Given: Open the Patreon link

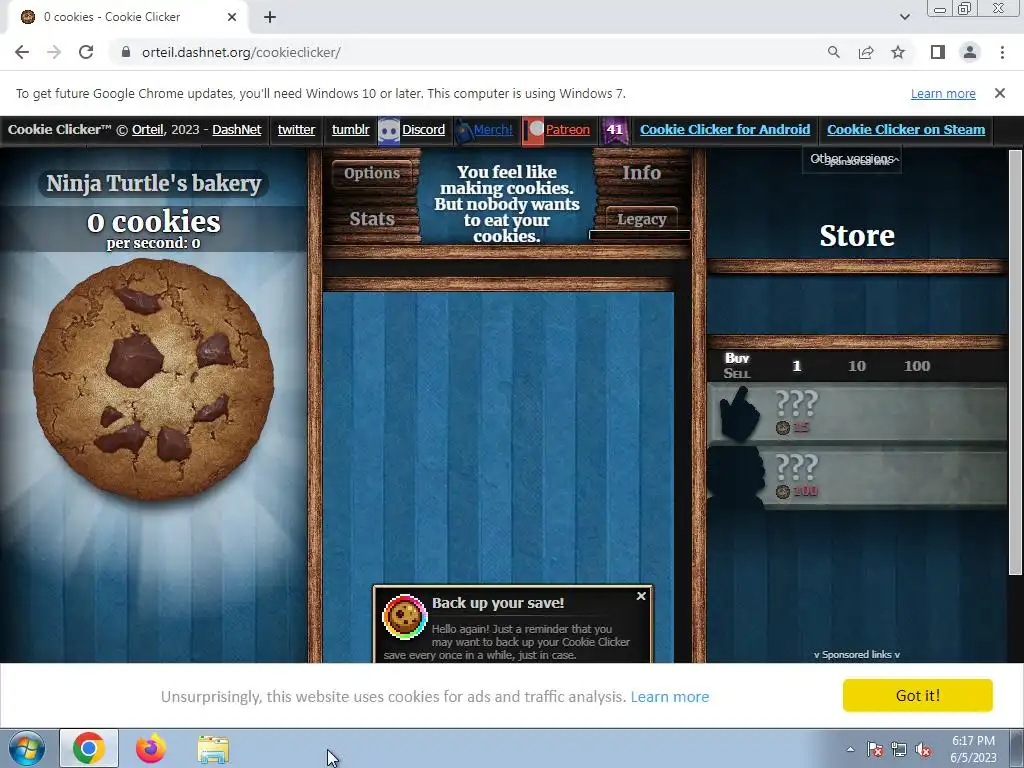Looking at the screenshot, I should 559,130.
